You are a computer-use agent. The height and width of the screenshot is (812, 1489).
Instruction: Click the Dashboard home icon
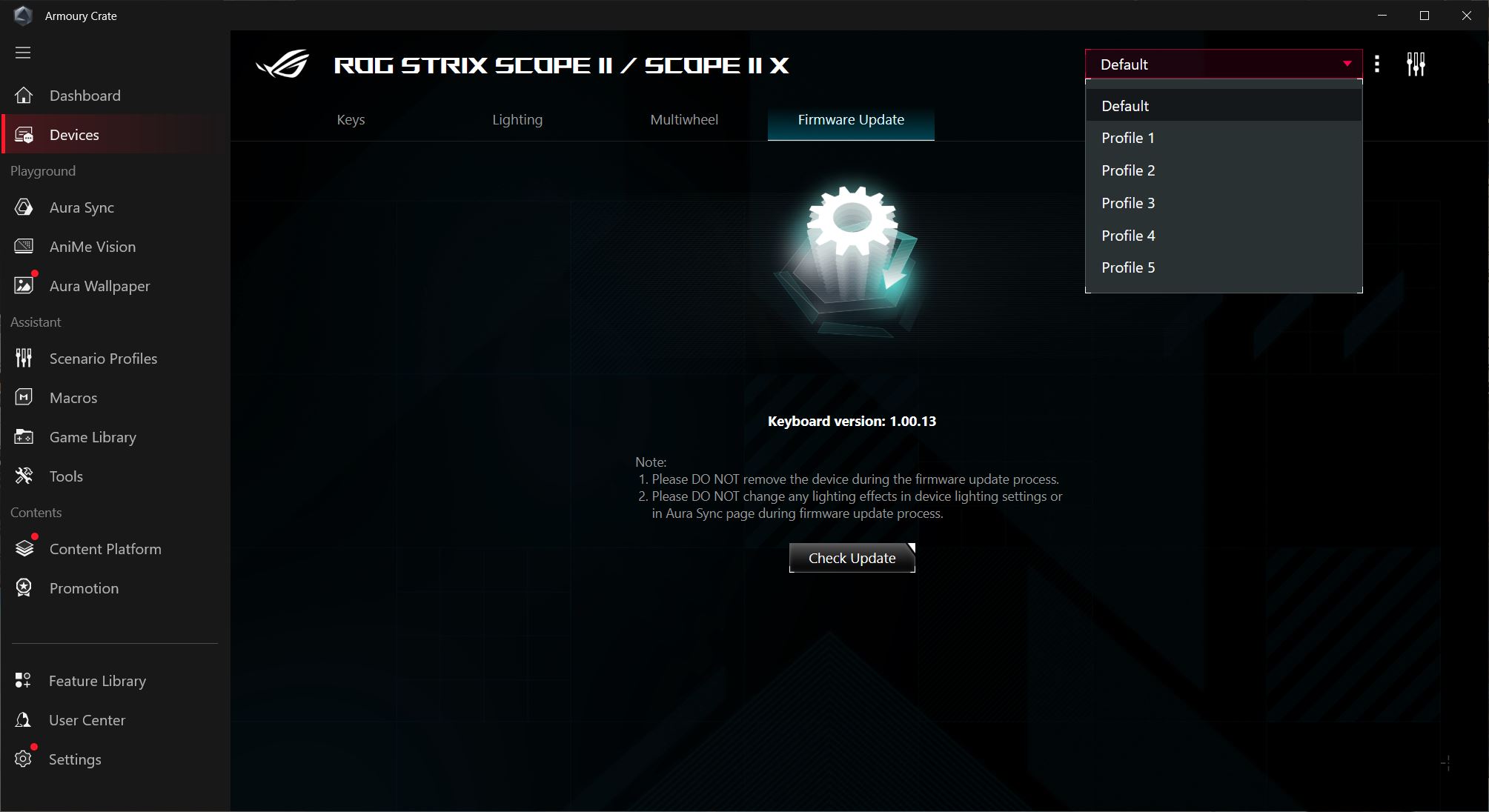click(x=24, y=96)
